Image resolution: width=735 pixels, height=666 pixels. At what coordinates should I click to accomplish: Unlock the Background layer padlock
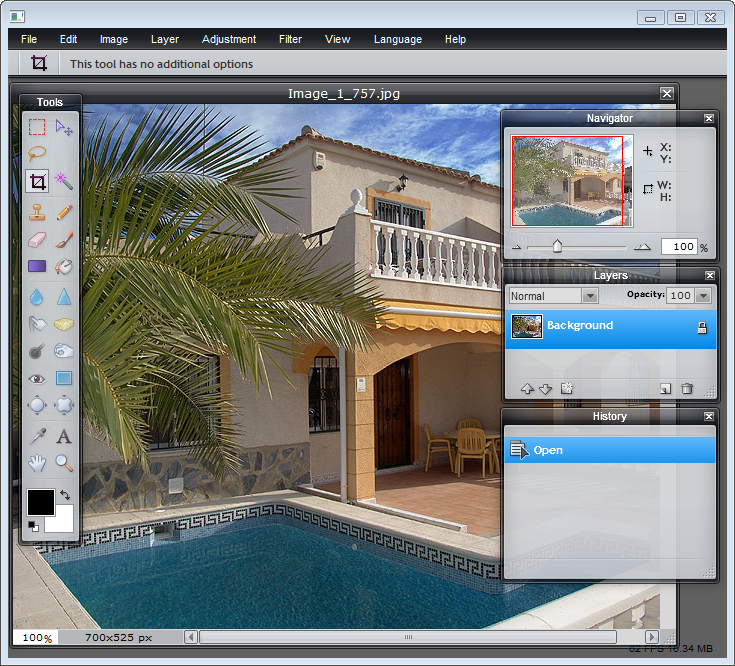(x=702, y=328)
